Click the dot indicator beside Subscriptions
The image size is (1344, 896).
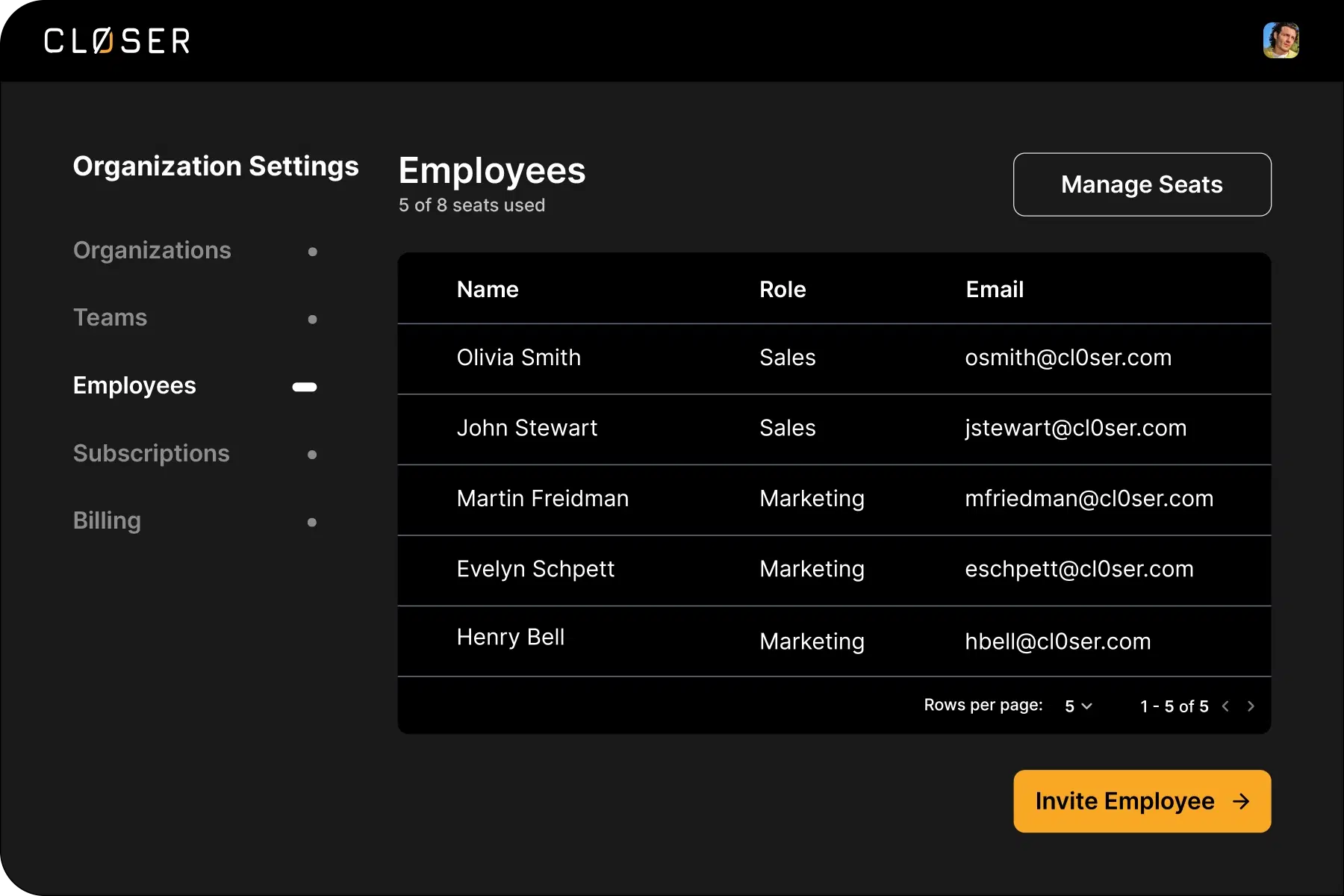coord(312,455)
